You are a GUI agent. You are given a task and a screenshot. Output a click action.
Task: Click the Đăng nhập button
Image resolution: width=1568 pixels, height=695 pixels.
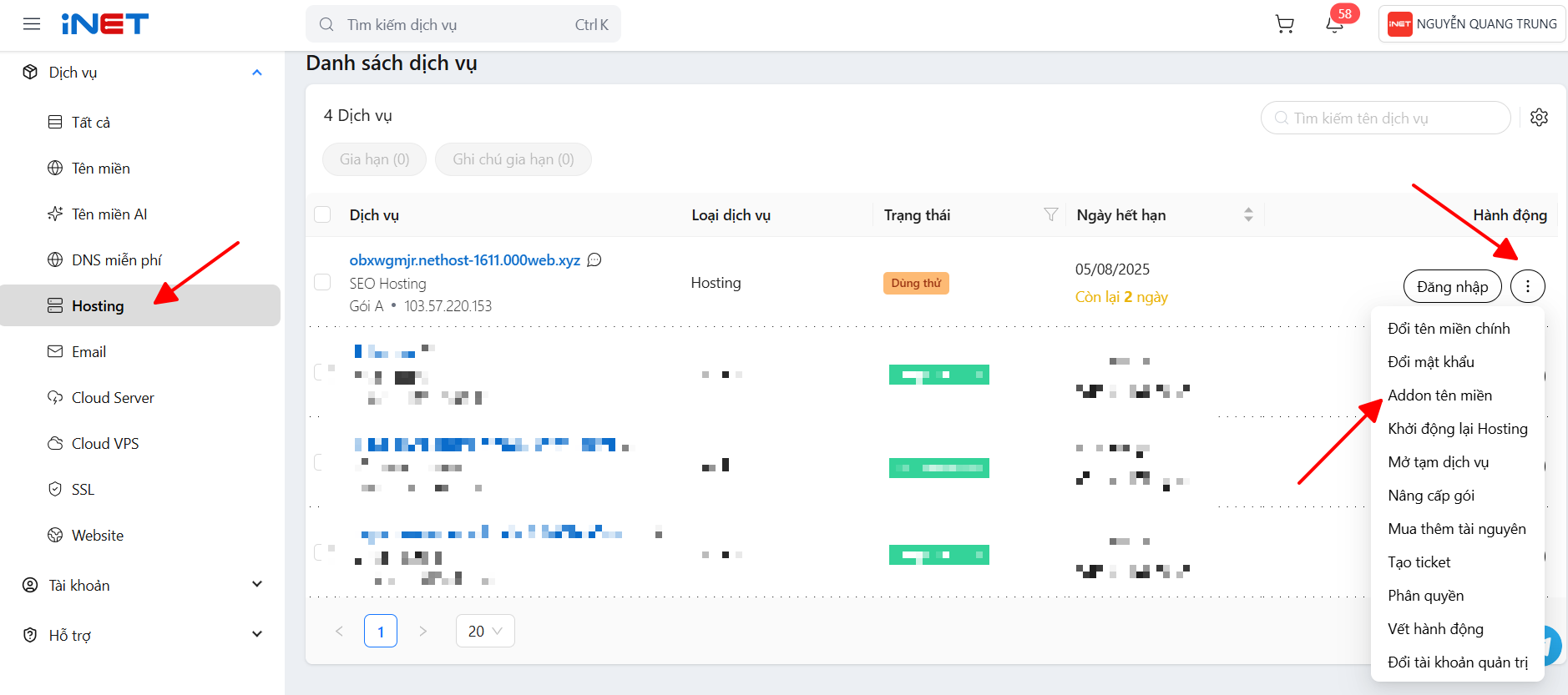pos(1453,286)
